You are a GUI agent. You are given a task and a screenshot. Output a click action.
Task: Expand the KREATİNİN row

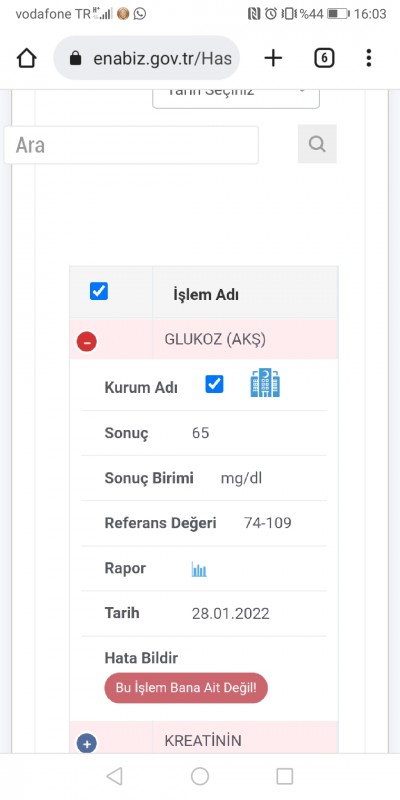click(x=87, y=743)
